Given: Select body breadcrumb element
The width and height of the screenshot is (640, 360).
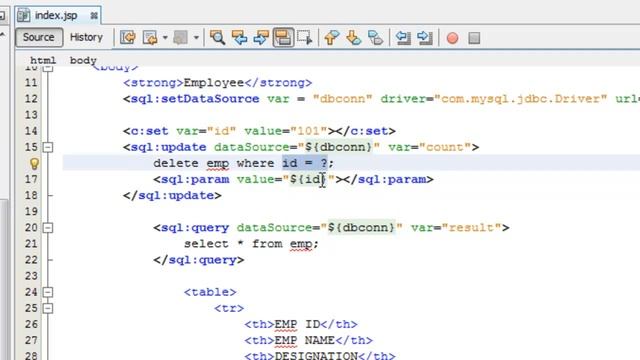Looking at the screenshot, I should pyautogui.click(x=83, y=60).
